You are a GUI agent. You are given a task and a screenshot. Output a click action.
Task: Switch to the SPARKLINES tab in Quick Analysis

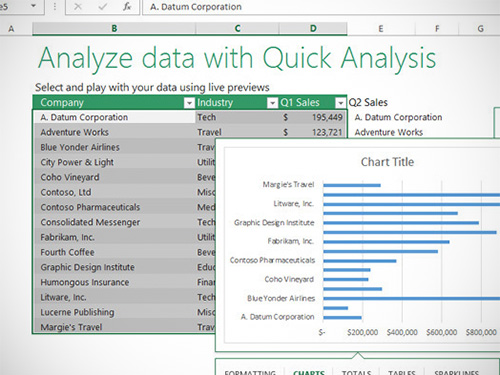pyautogui.click(x=456, y=372)
